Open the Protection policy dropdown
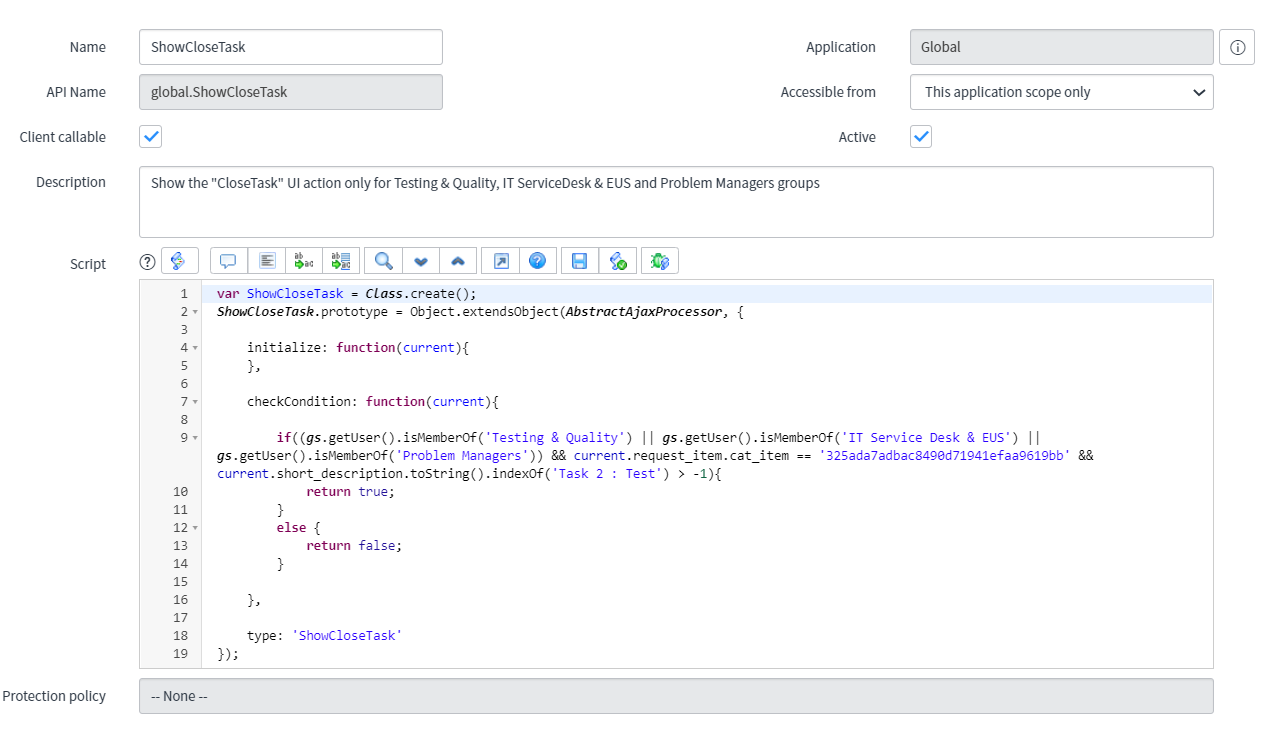The image size is (1277, 729). (676, 696)
